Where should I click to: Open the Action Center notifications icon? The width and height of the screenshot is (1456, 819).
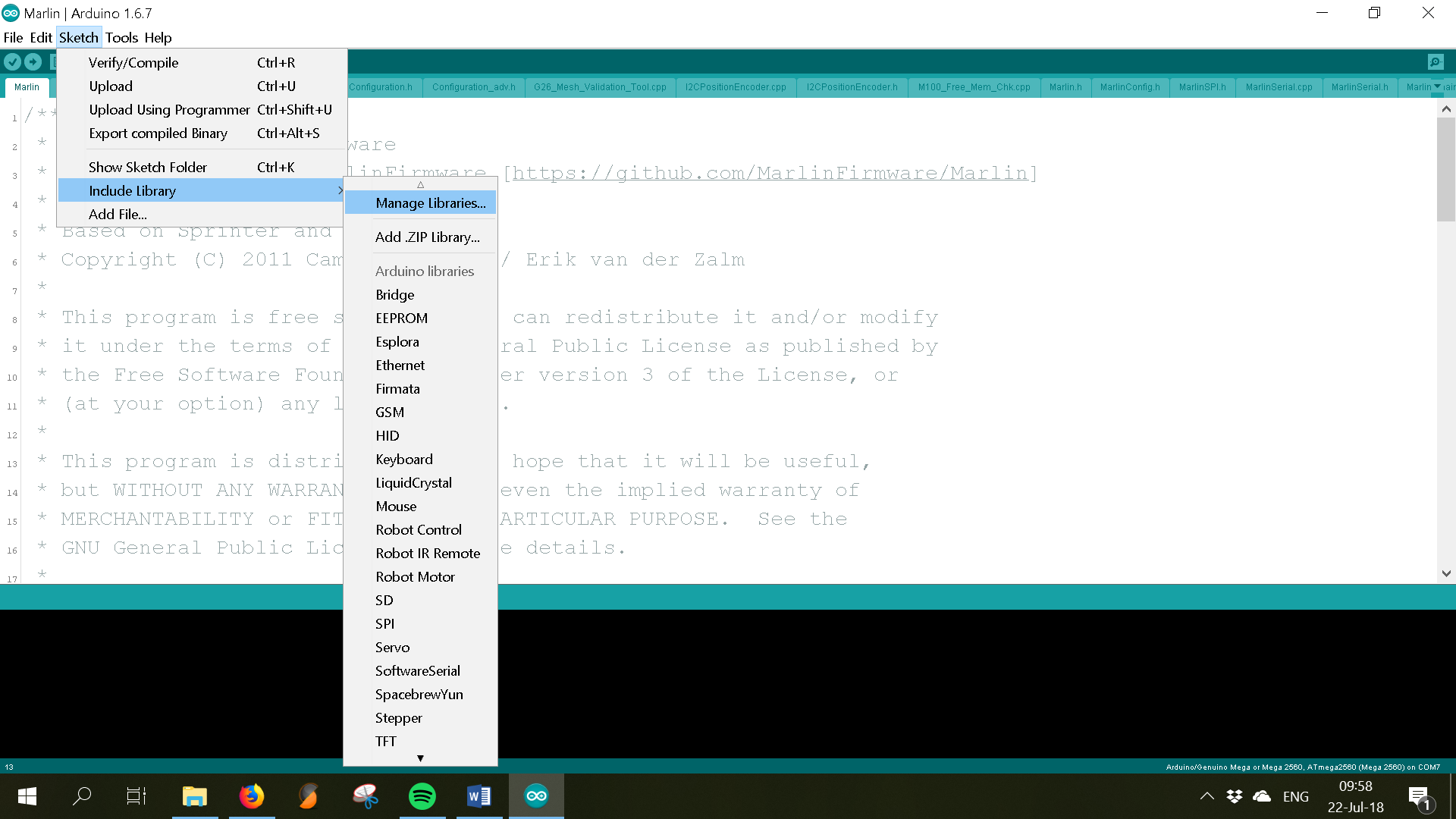(x=1420, y=798)
